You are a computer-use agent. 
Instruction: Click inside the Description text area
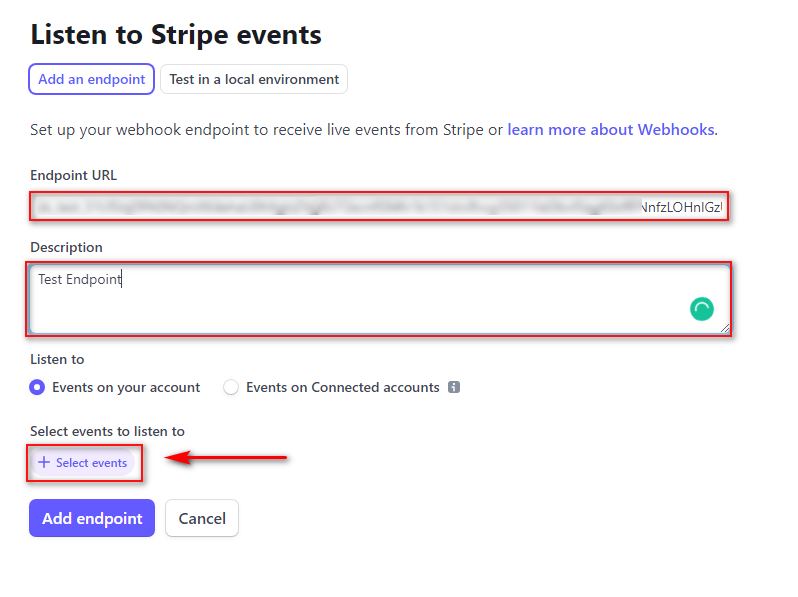coord(379,299)
